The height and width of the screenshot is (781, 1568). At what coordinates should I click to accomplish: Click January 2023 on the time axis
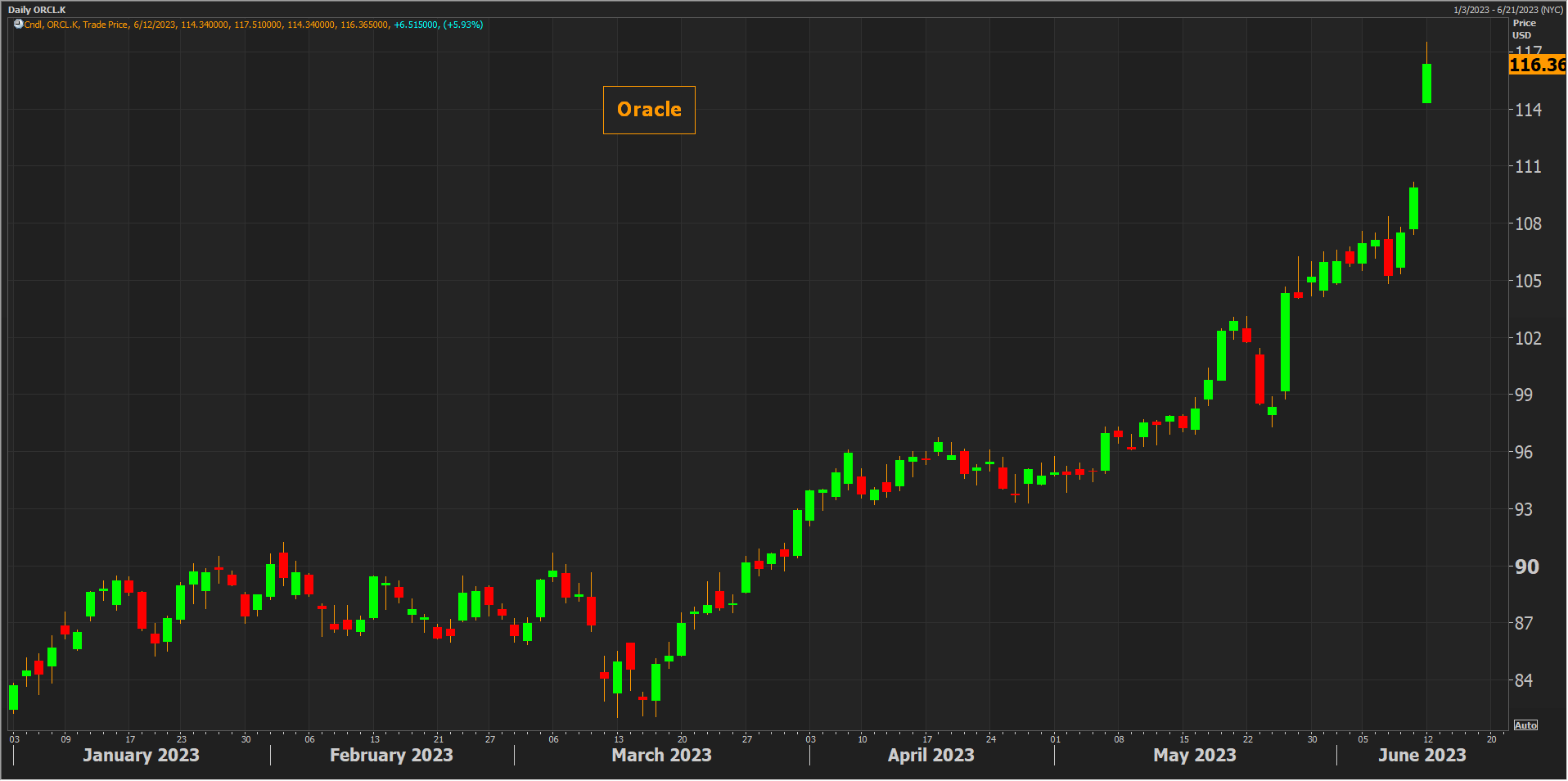point(141,755)
